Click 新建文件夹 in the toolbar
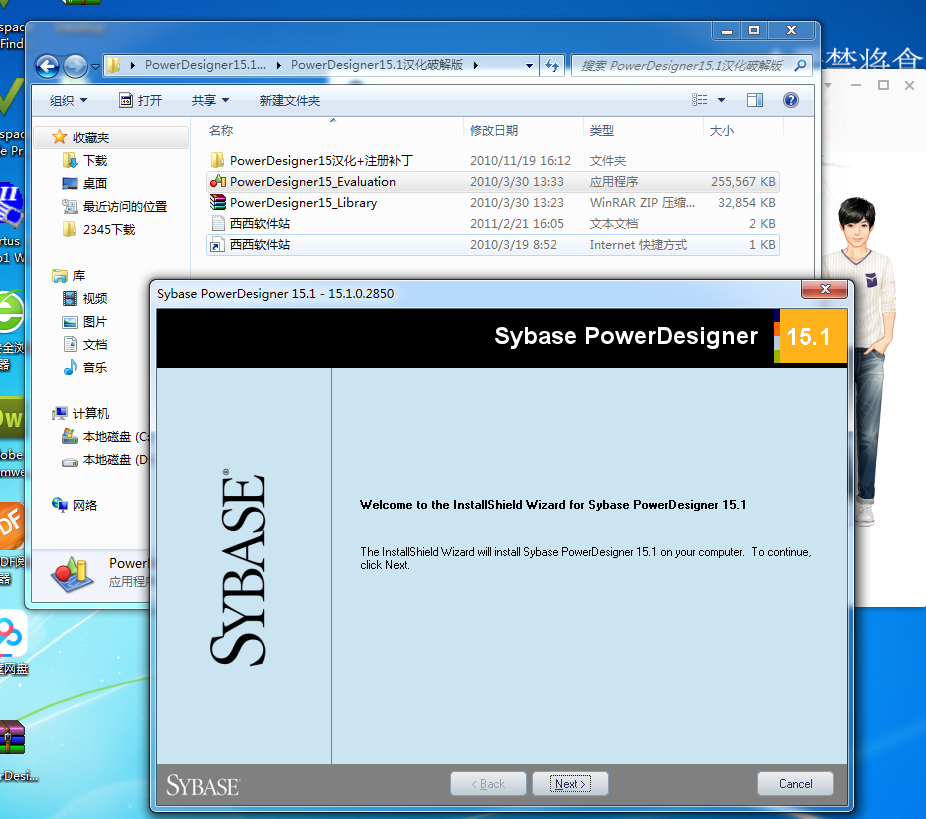The height and width of the screenshot is (819, 926). (289, 100)
